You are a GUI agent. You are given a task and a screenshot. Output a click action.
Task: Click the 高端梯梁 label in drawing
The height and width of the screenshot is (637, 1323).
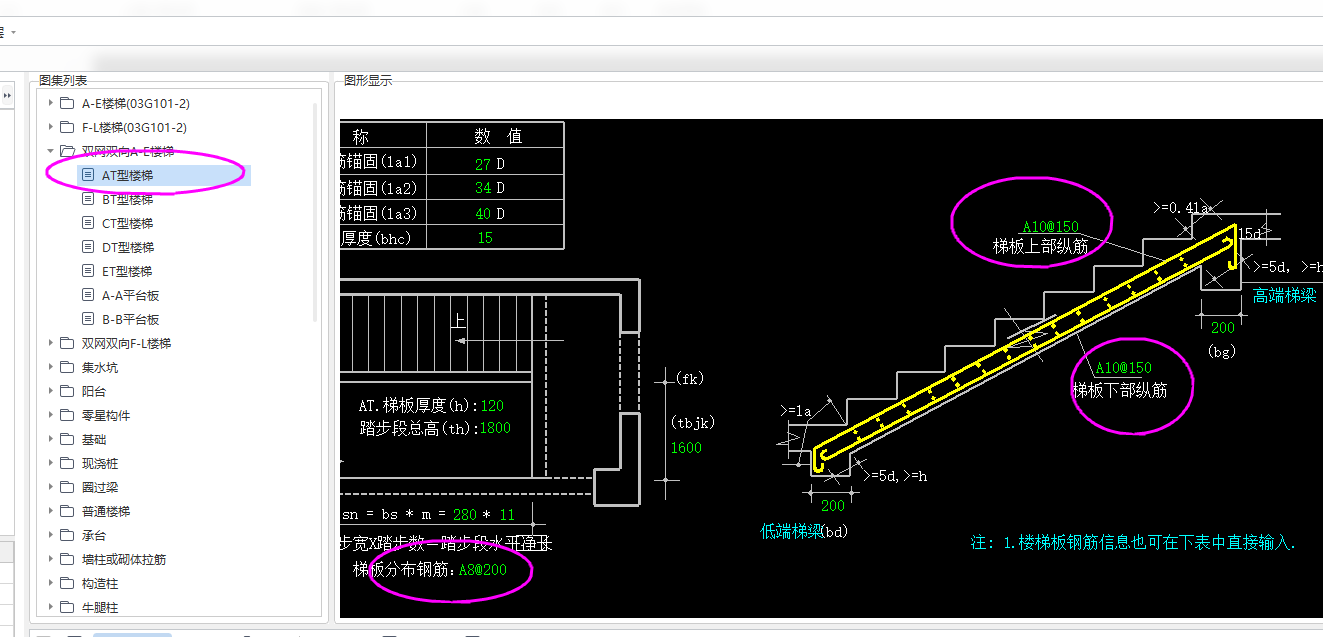click(x=1285, y=297)
